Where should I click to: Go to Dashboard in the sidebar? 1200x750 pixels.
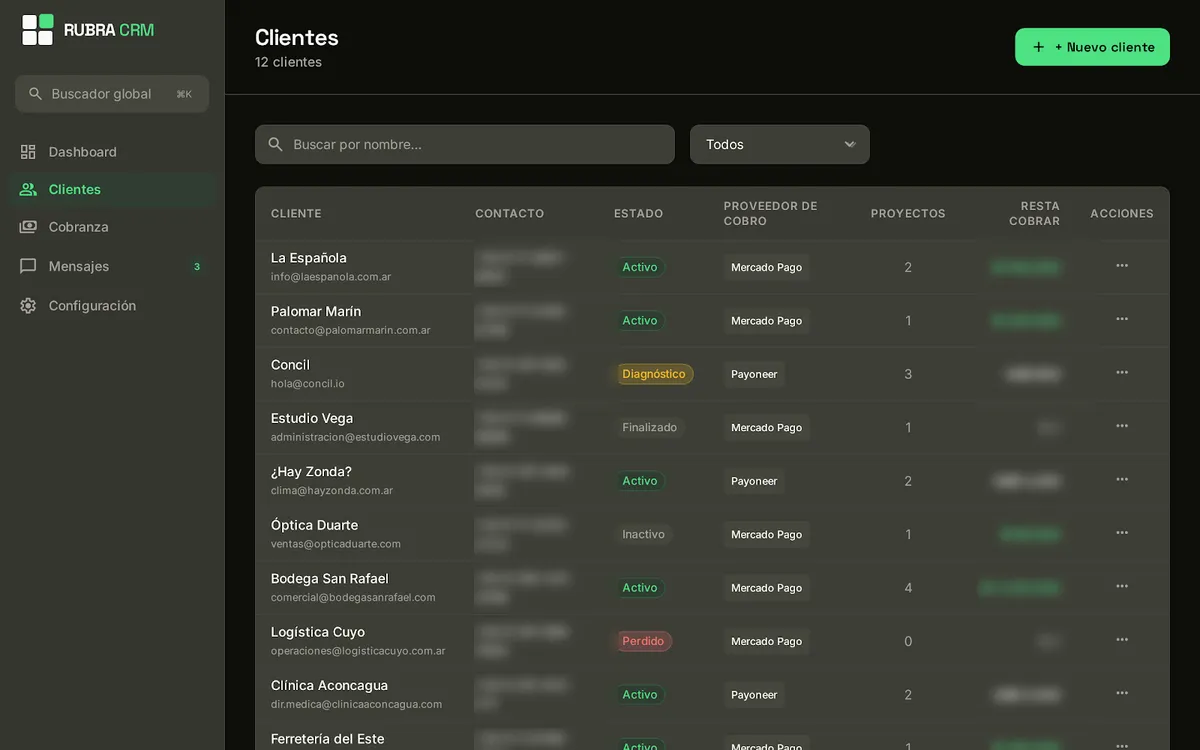point(112,152)
